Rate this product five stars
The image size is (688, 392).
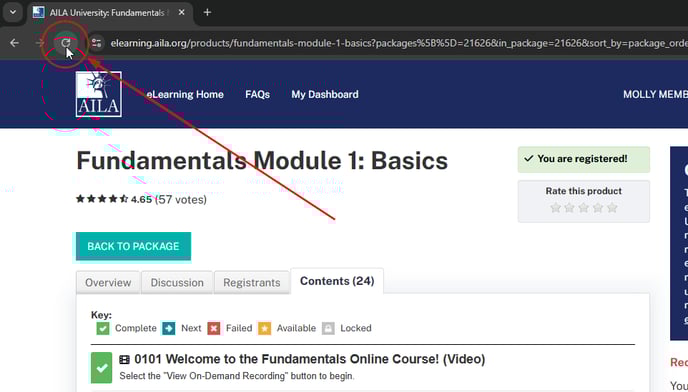click(612, 208)
